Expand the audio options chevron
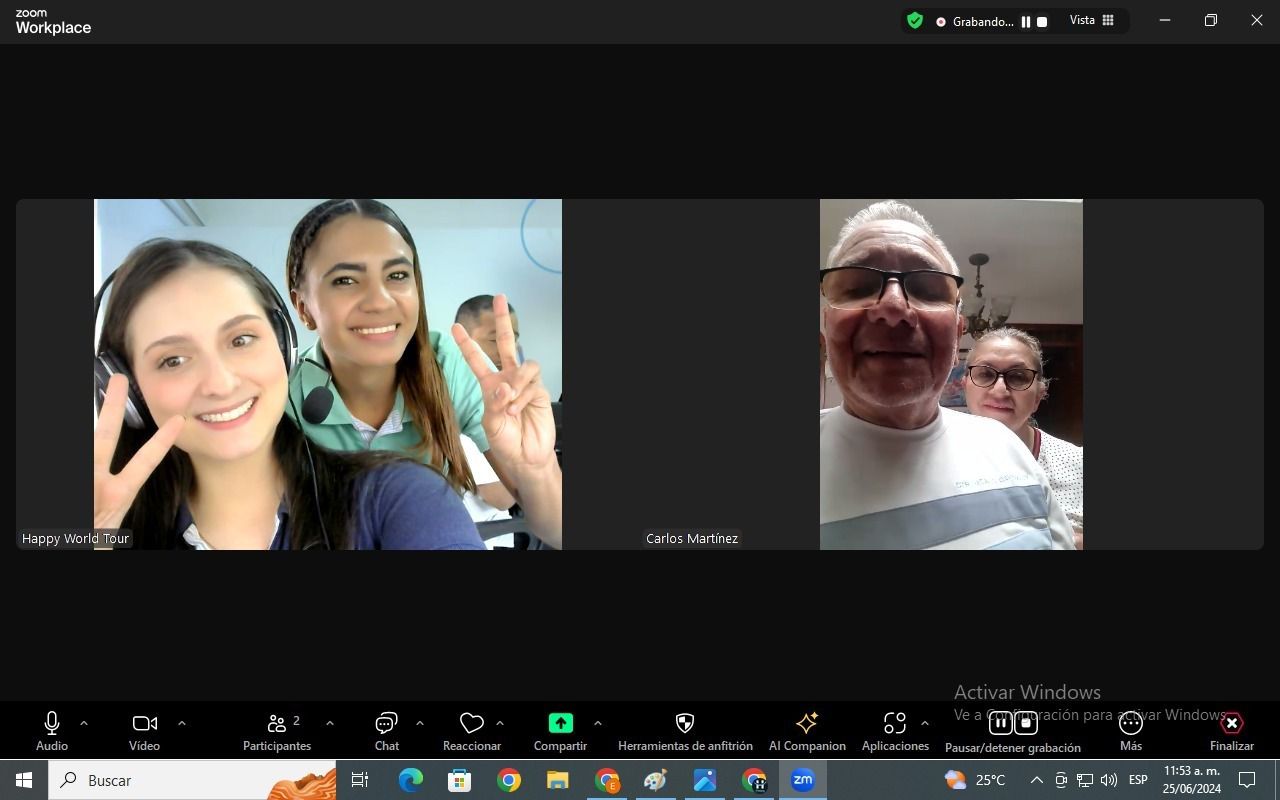 pyautogui.click(x=84, y=723)
